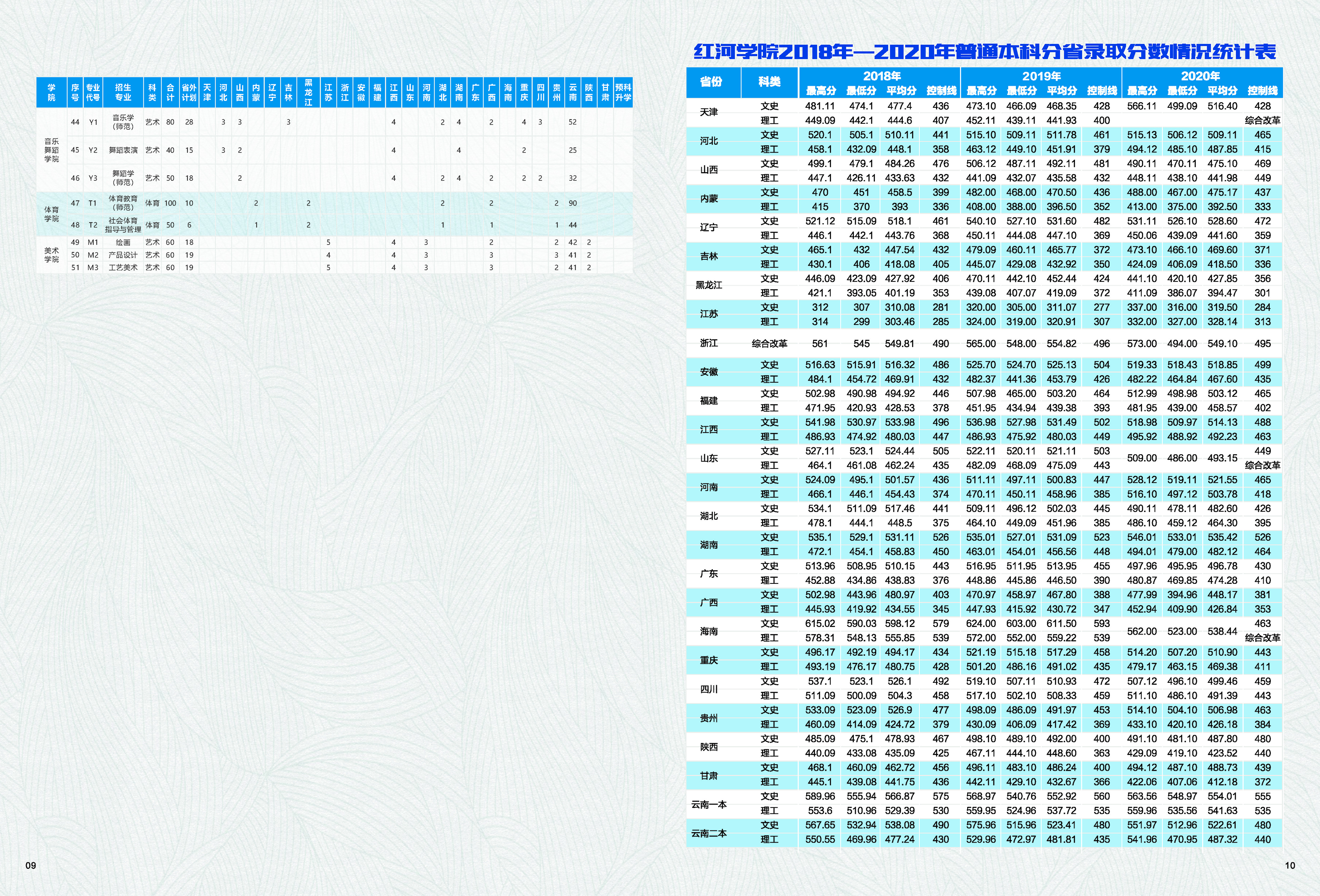Screen dimensions: 1320x896
Task: Select the 2020年 column group header
Action: (1200, 76)
